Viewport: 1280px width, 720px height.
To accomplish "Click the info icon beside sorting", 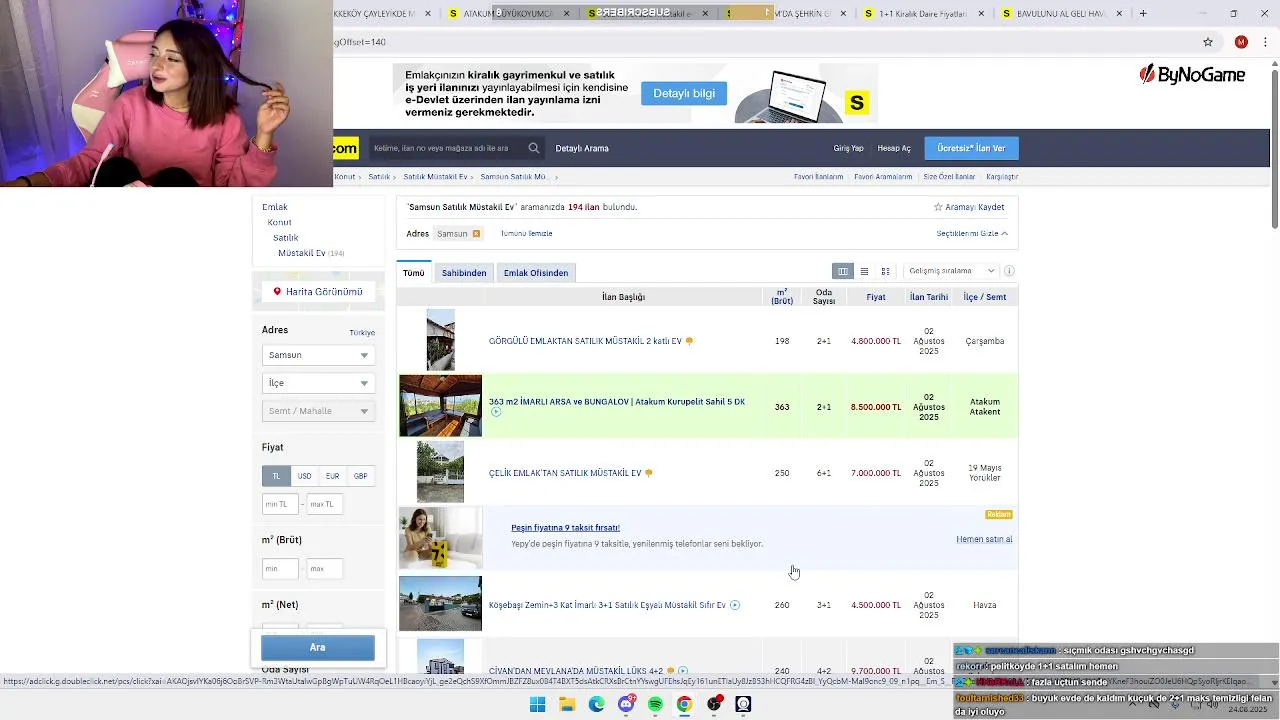I will coord(1009,271).
